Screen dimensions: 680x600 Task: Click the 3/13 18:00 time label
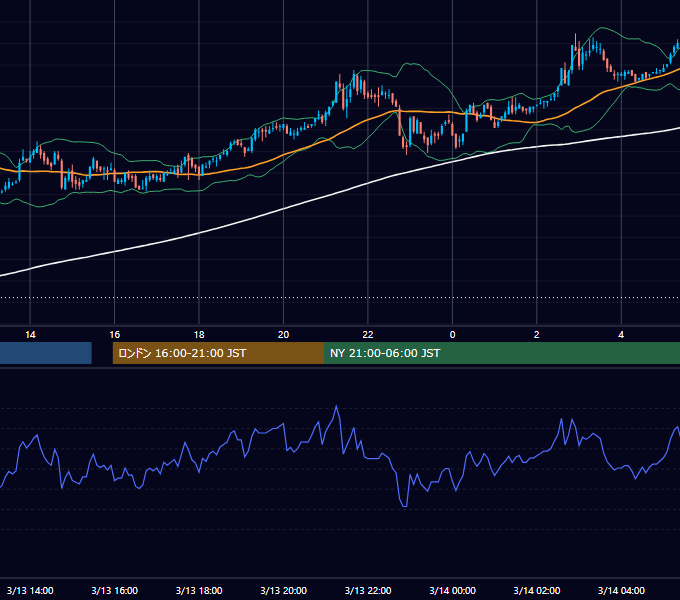coord(199,590)
